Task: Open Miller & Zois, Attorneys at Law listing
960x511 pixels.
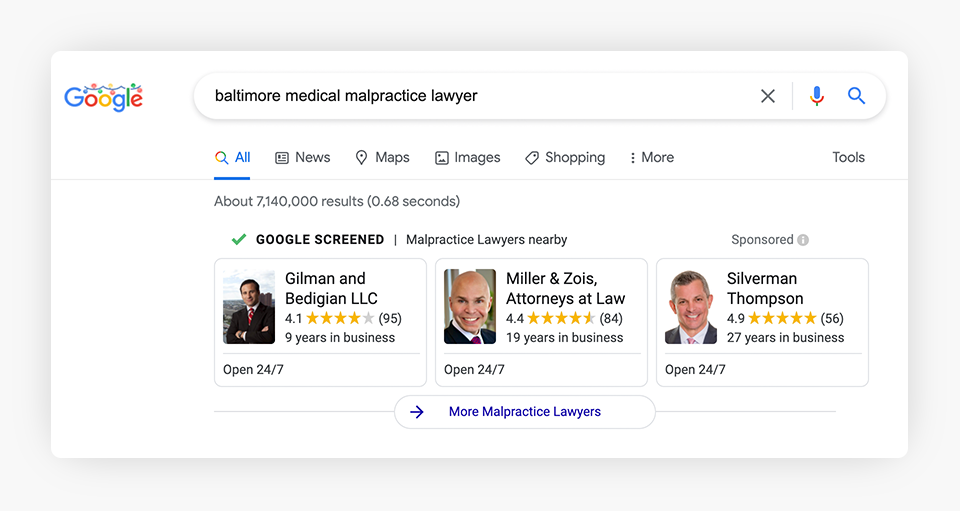Action: 565,288
